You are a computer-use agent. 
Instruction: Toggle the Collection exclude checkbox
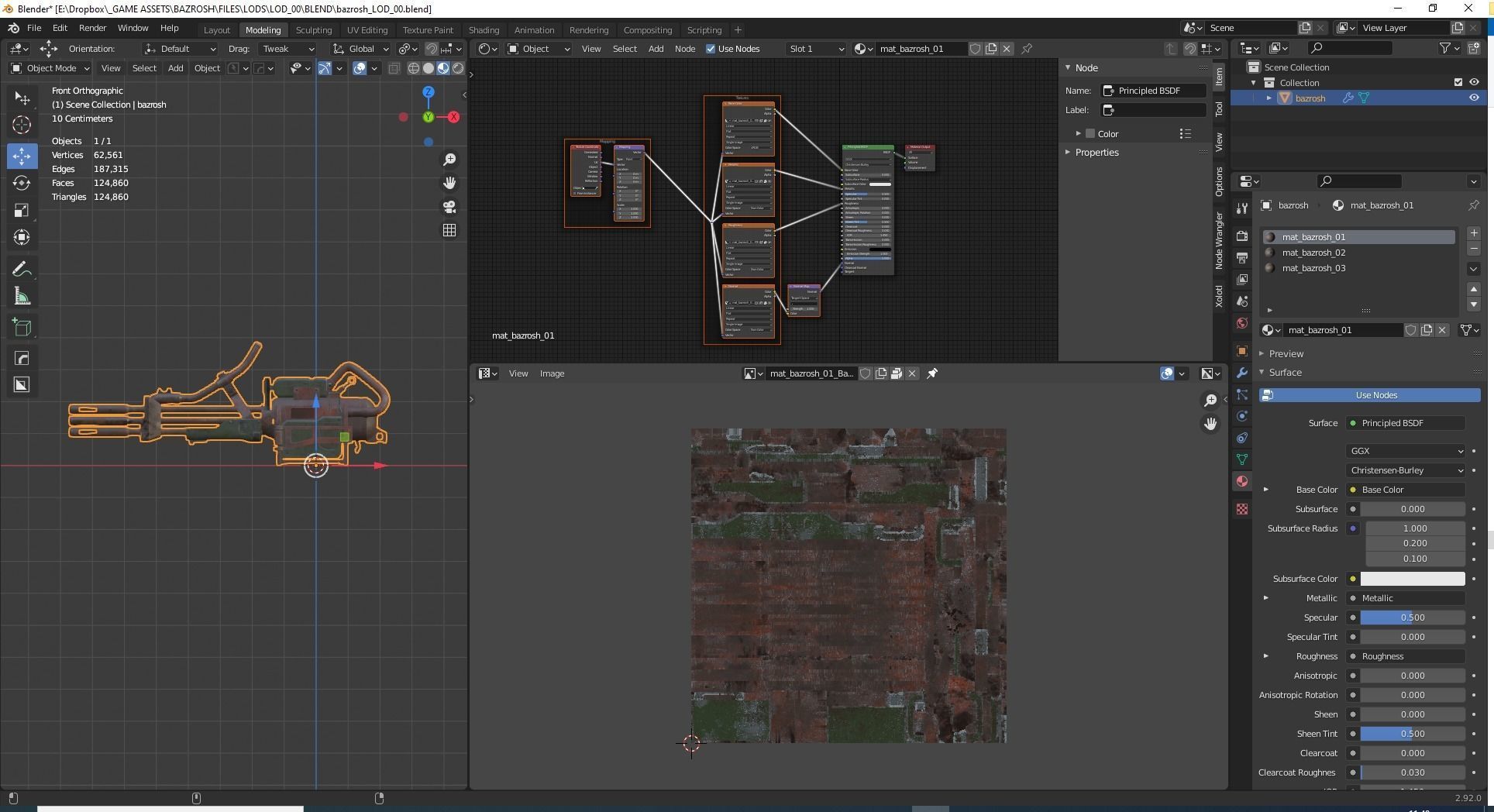[x=1458, y=83]
